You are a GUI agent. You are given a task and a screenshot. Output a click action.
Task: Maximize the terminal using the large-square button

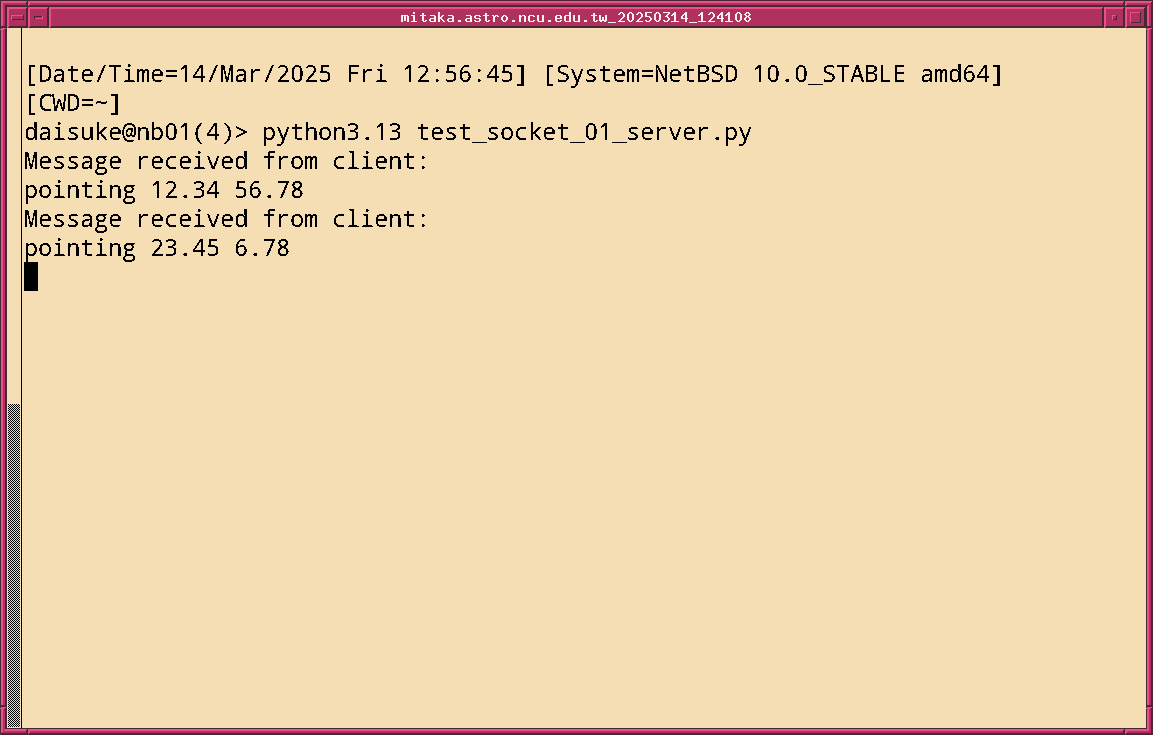point(1135,17)
